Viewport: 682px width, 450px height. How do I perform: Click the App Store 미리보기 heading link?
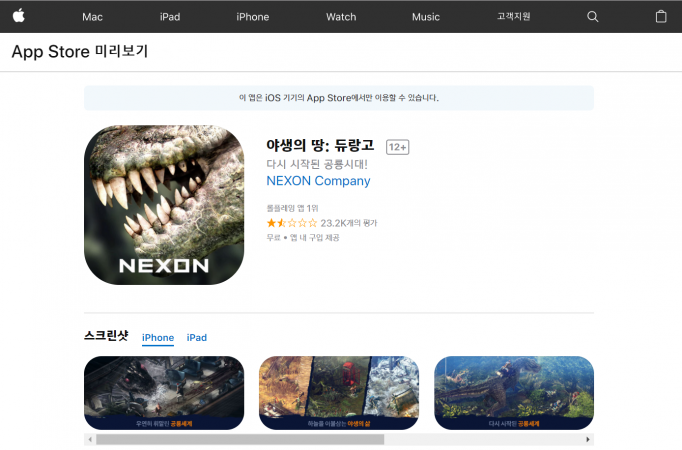point(79,52)
